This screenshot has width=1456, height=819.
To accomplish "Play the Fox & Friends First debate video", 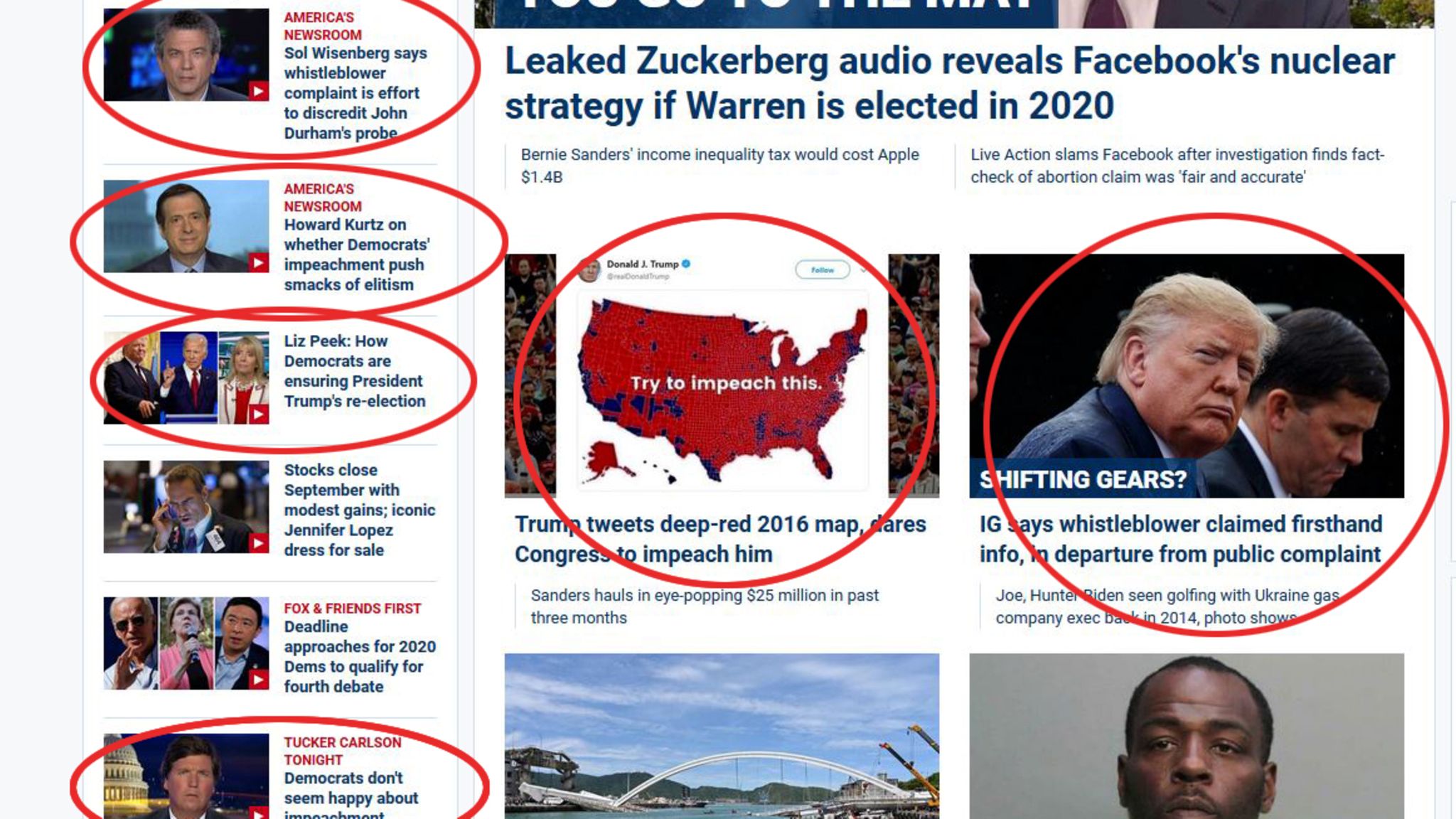I will [259, 680].
